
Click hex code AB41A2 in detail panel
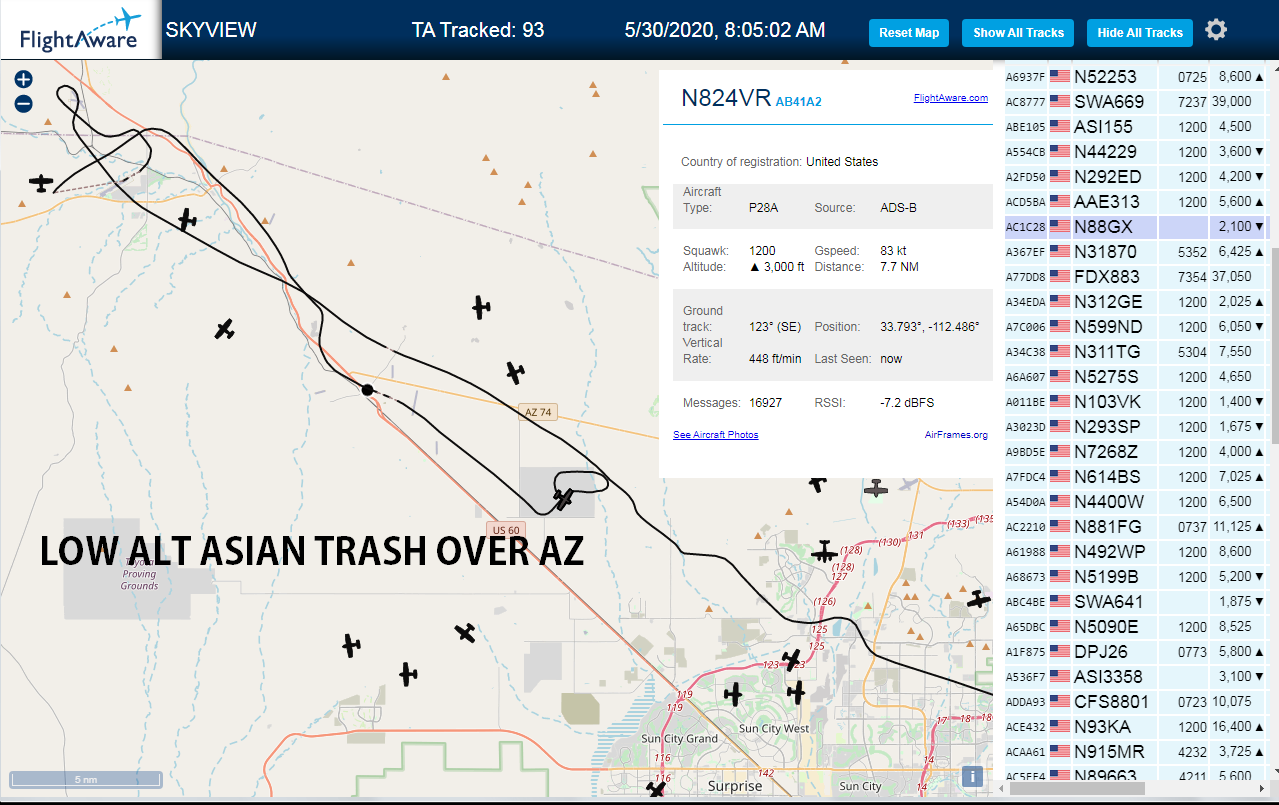798,101
